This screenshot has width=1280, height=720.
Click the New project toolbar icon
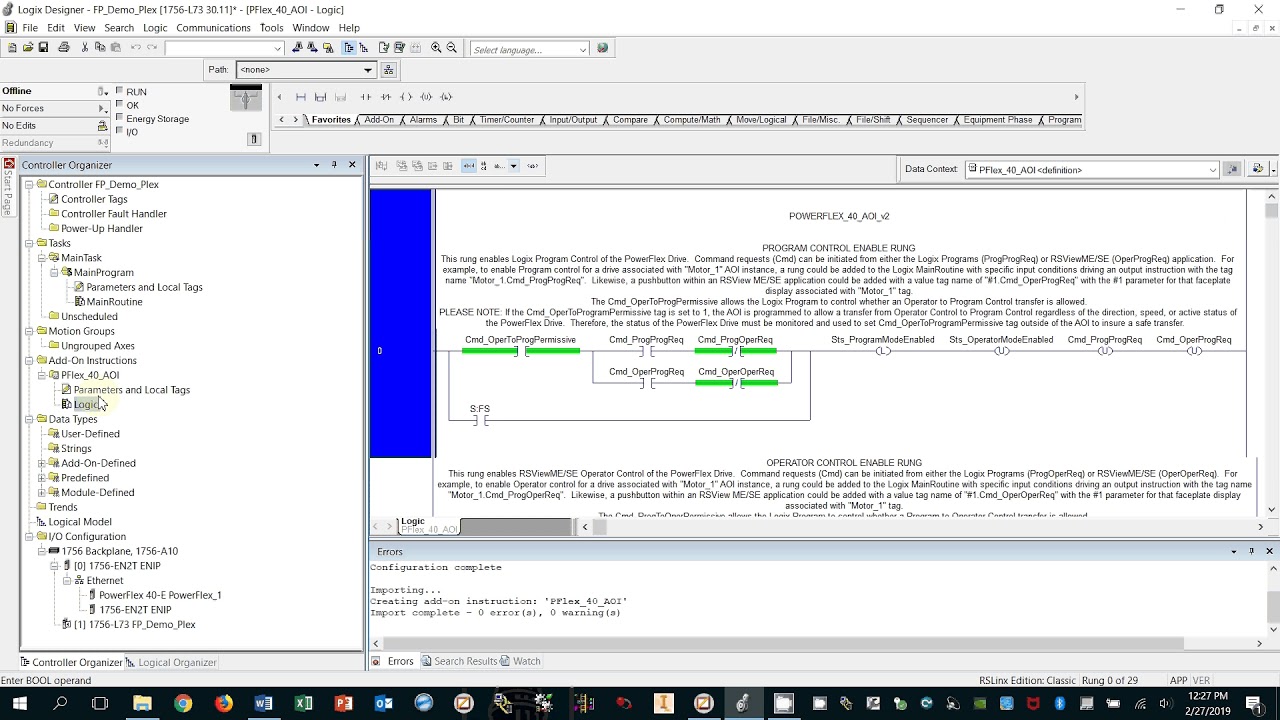pyautogui.click(x=12, y=48)
